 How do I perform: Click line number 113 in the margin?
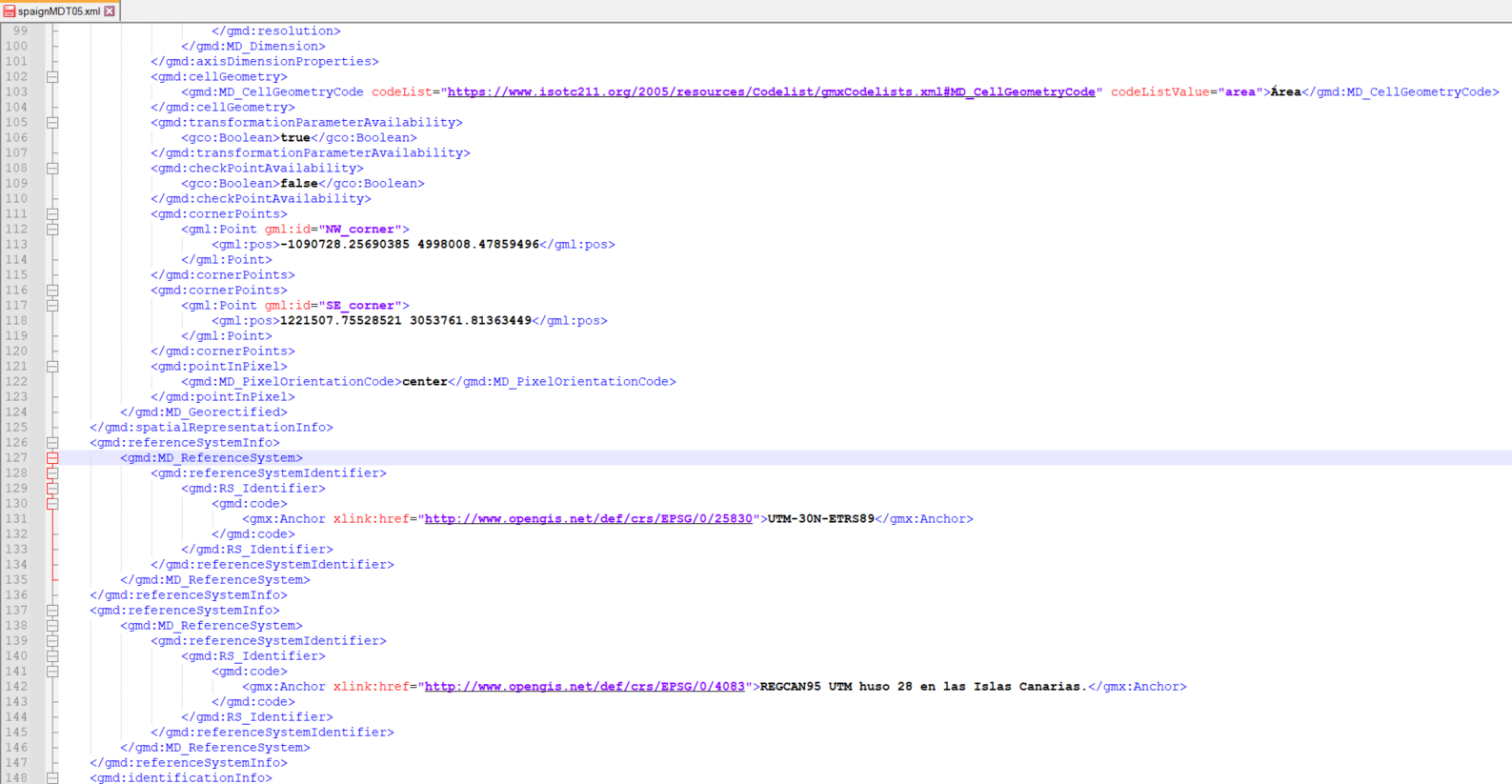[x=17, y=245]
